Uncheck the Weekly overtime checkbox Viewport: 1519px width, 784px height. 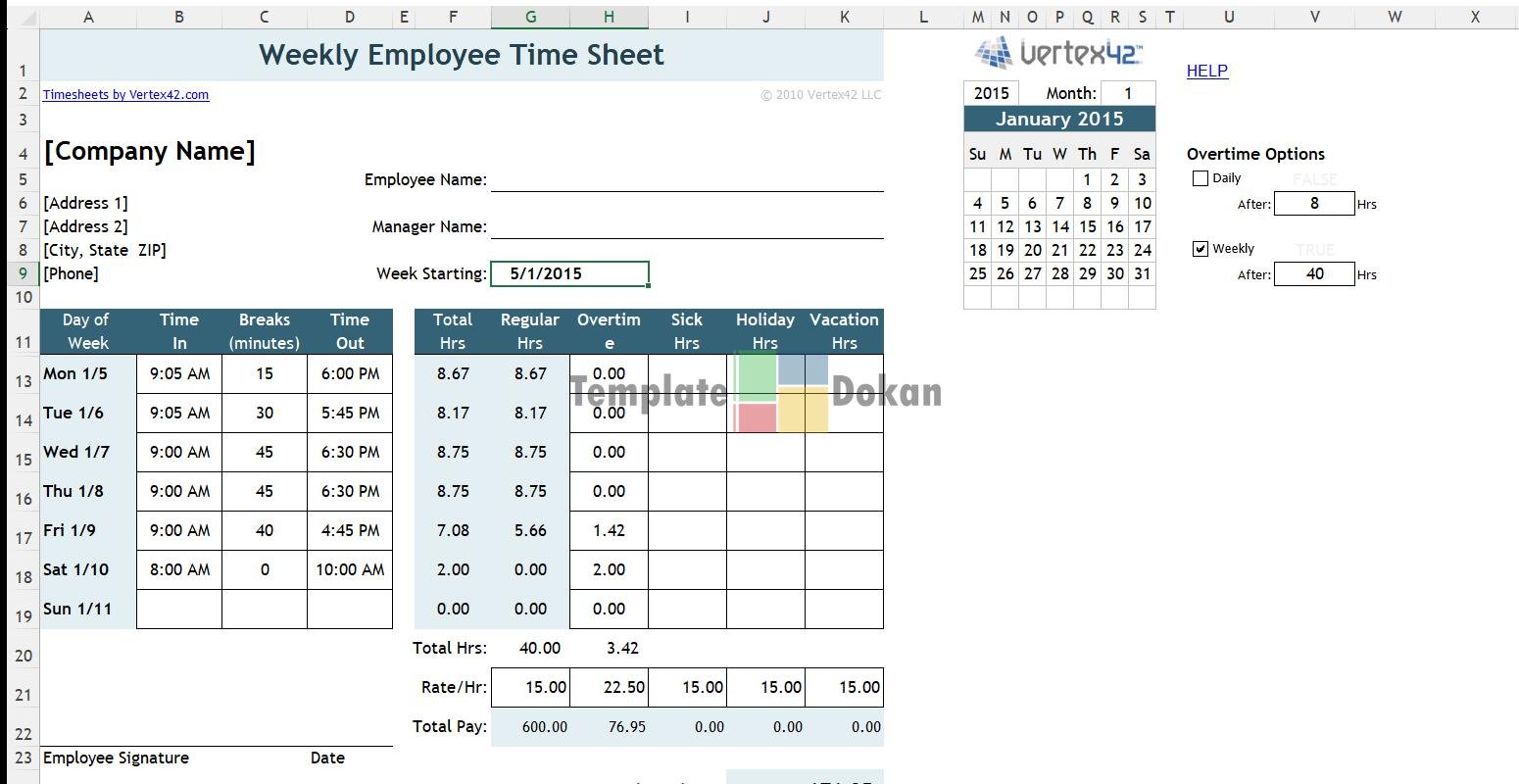1200,249
